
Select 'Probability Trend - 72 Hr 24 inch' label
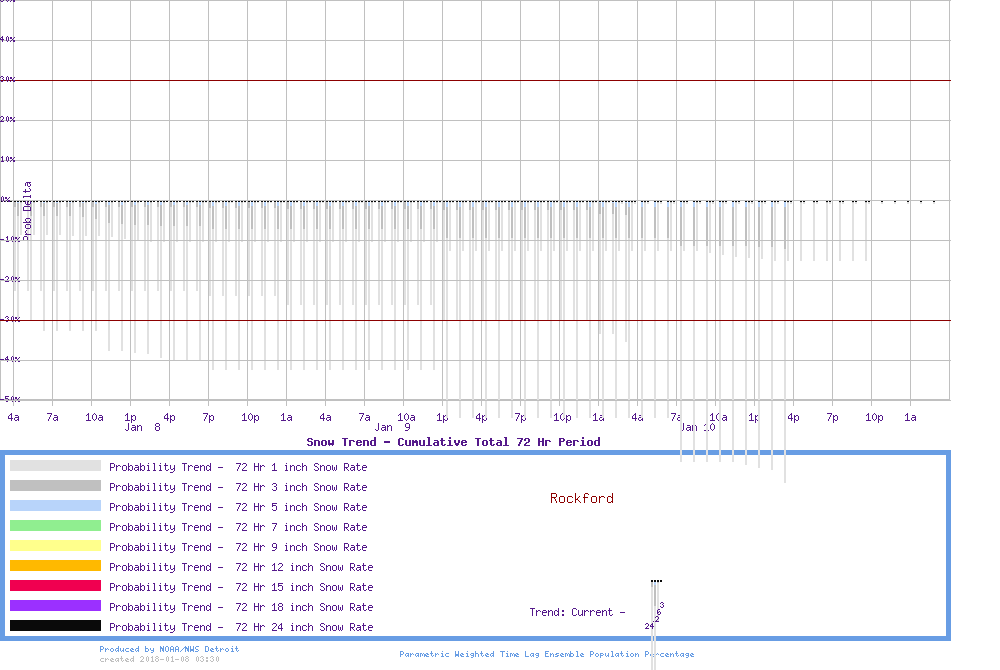pyautogui.click(x=241, y=627)
